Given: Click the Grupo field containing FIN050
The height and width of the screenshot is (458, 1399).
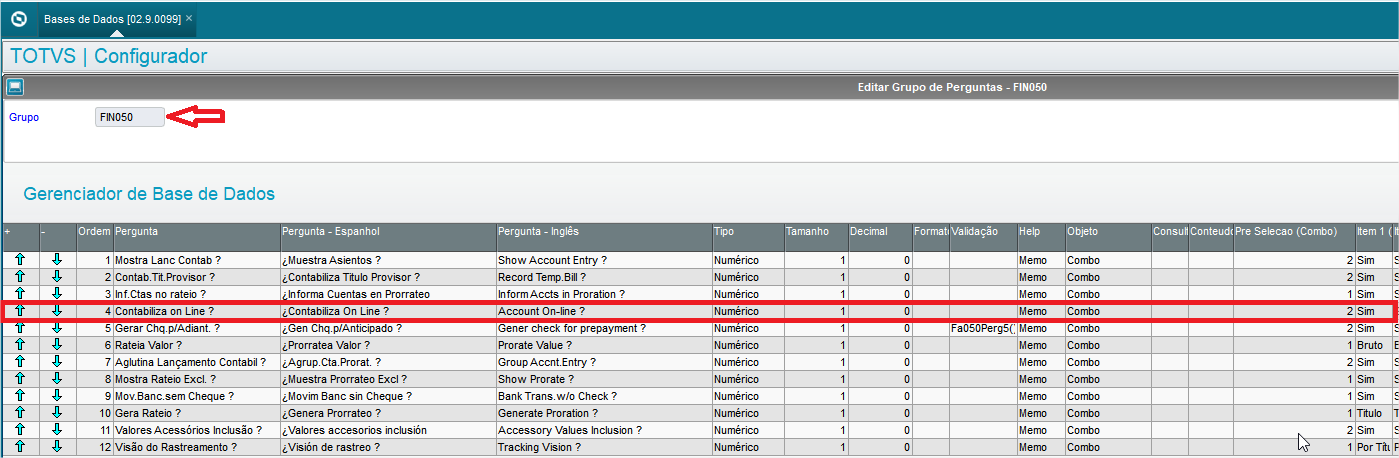Looking at the screenshot, I should point(129,117).
